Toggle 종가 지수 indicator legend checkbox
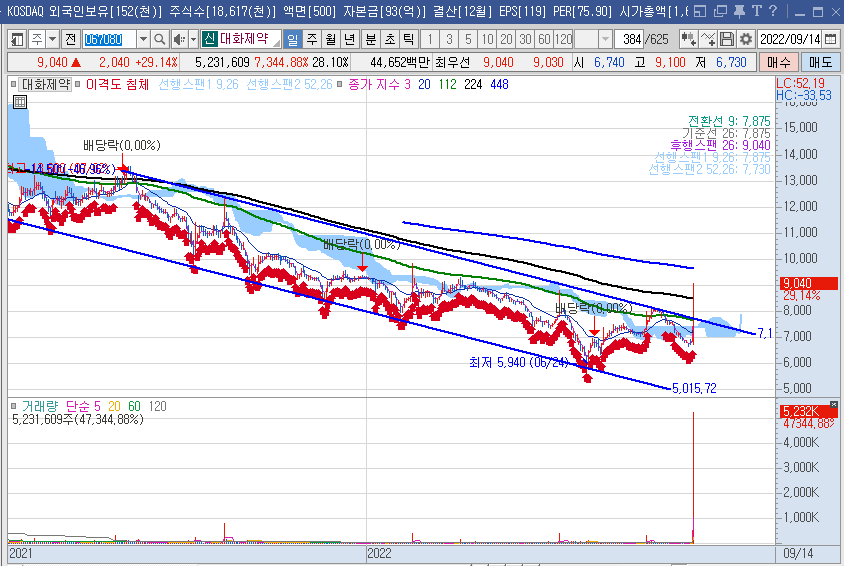 (x=340, y=84)
